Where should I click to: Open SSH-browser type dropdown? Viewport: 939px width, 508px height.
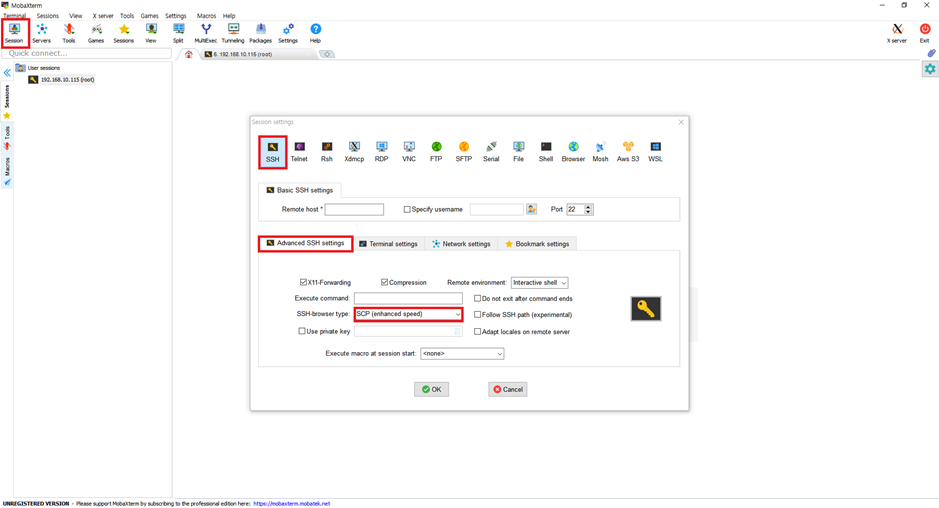408,314
